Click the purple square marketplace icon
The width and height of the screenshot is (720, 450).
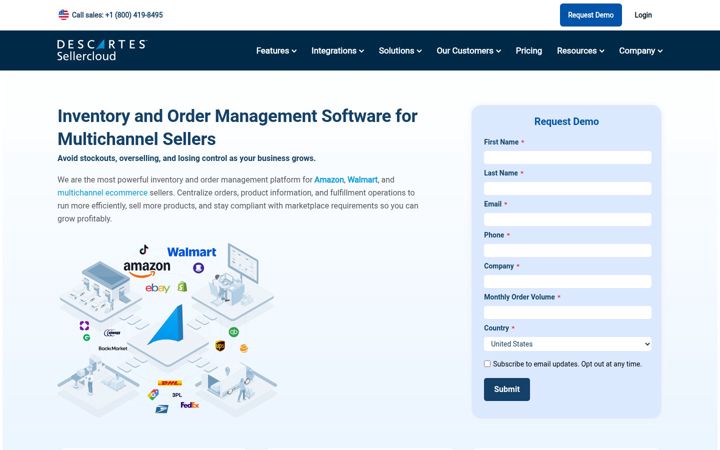click(x=84, y=326)
